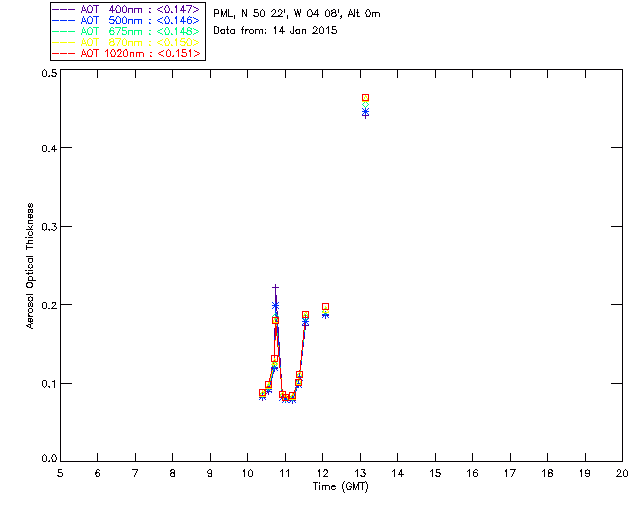Click the 'Time (GMT)' x-axis title
640x512 pixels.
point(340,487)
